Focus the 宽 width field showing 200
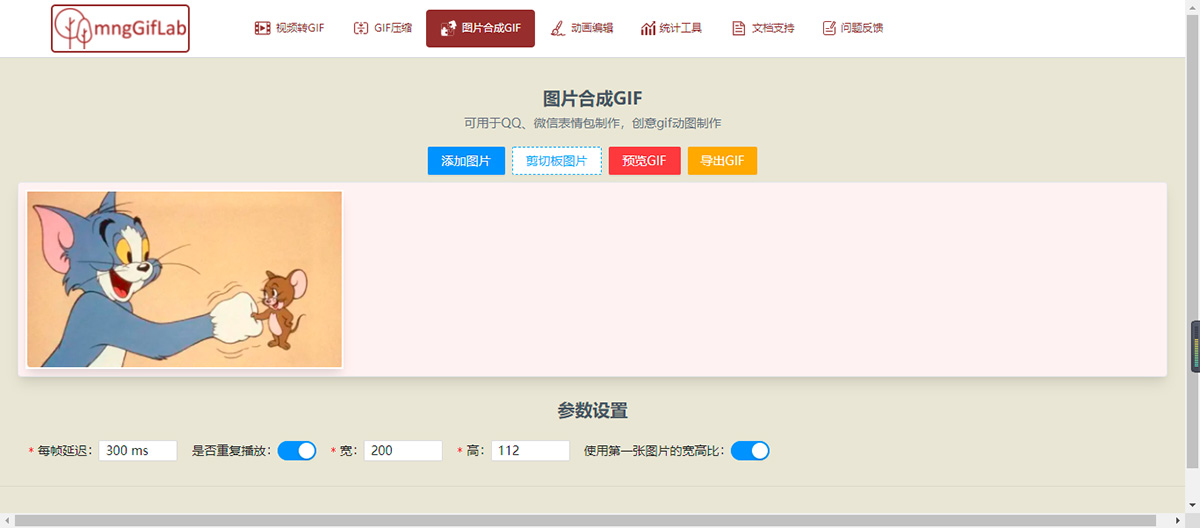Screen dimensions: 1200x528 (x=403, y=451)
